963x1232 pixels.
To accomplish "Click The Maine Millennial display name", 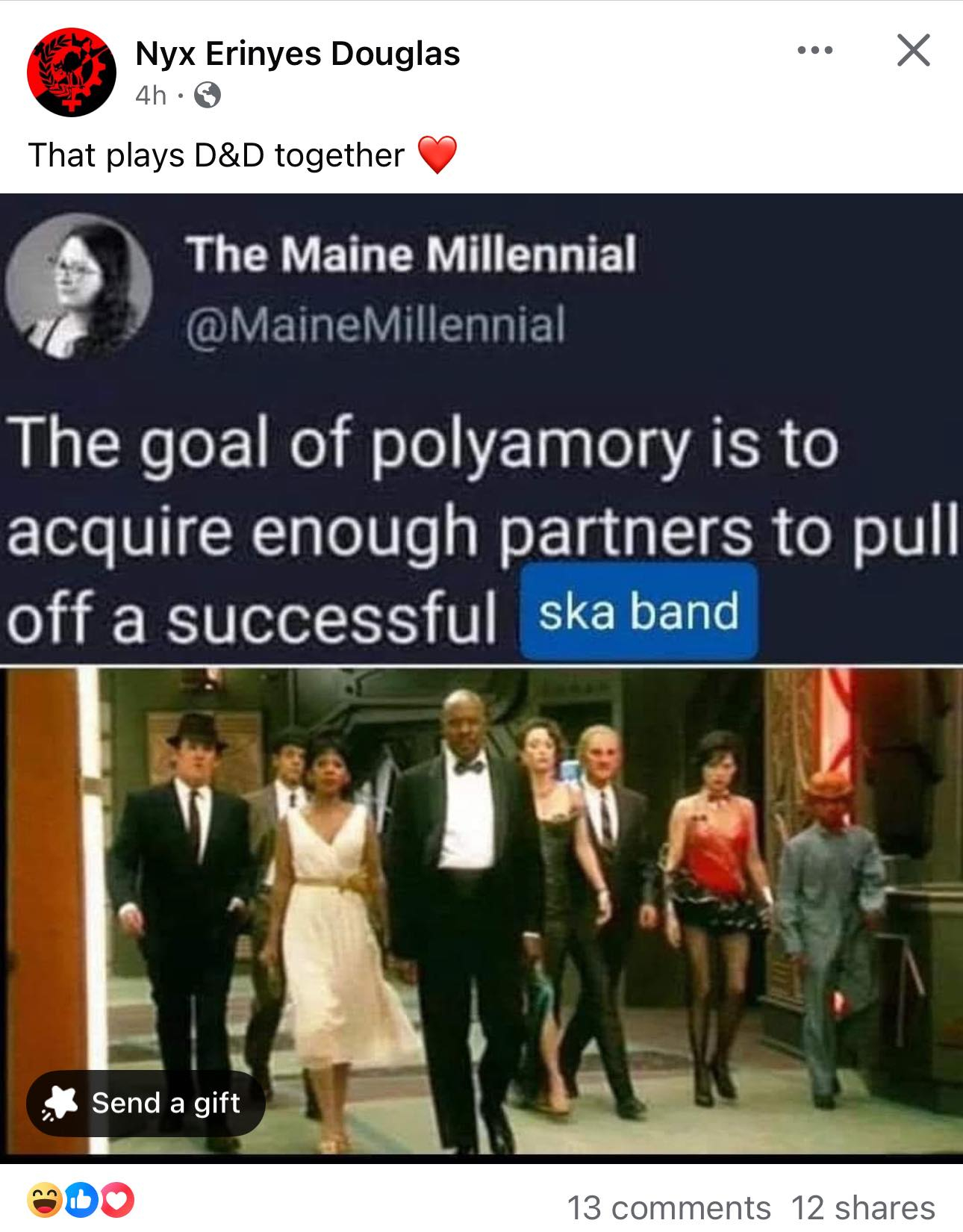I will pyautogui.click(x=411, y=254).
